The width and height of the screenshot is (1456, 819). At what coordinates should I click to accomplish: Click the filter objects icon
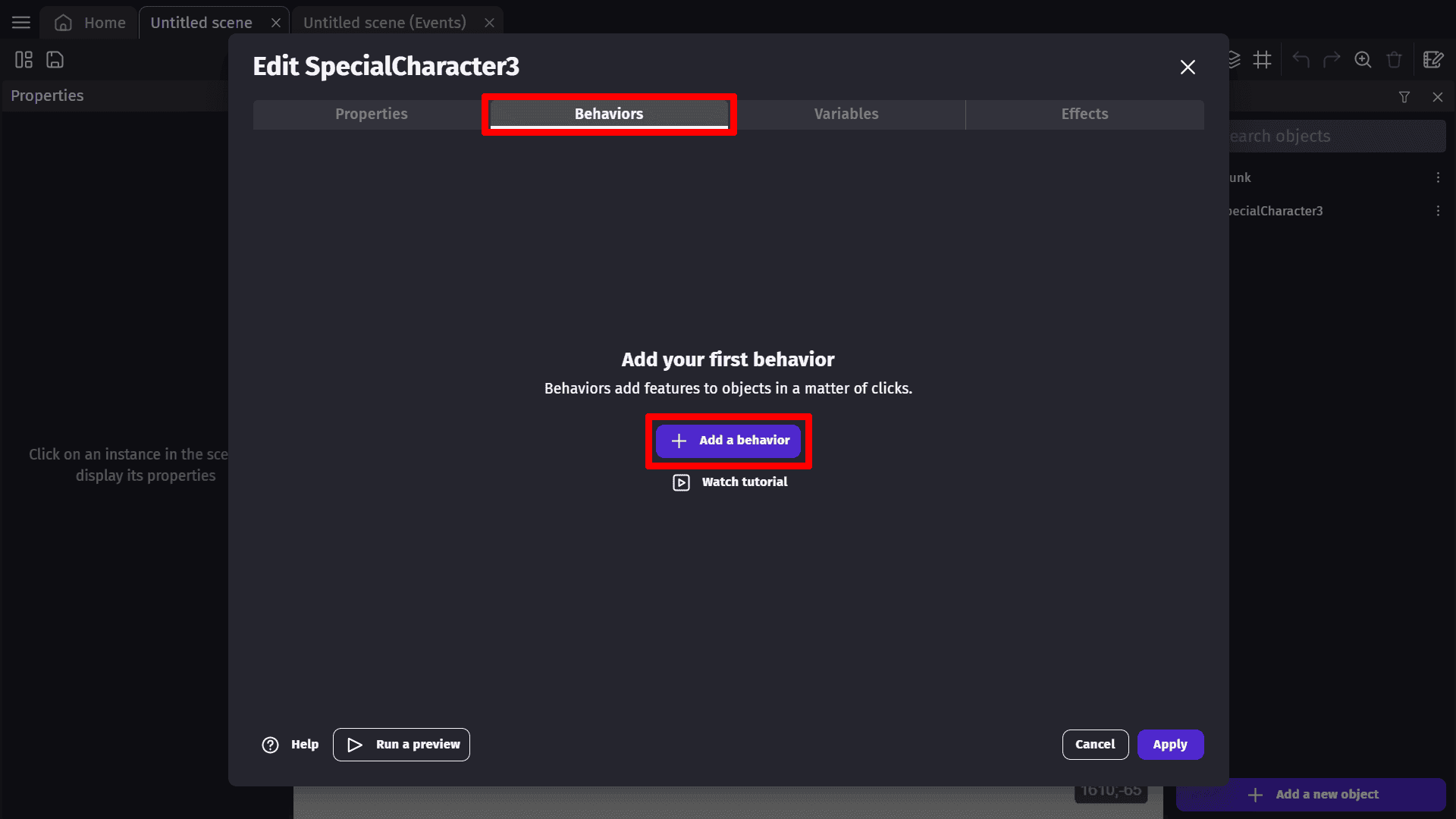coord(1404,97)
